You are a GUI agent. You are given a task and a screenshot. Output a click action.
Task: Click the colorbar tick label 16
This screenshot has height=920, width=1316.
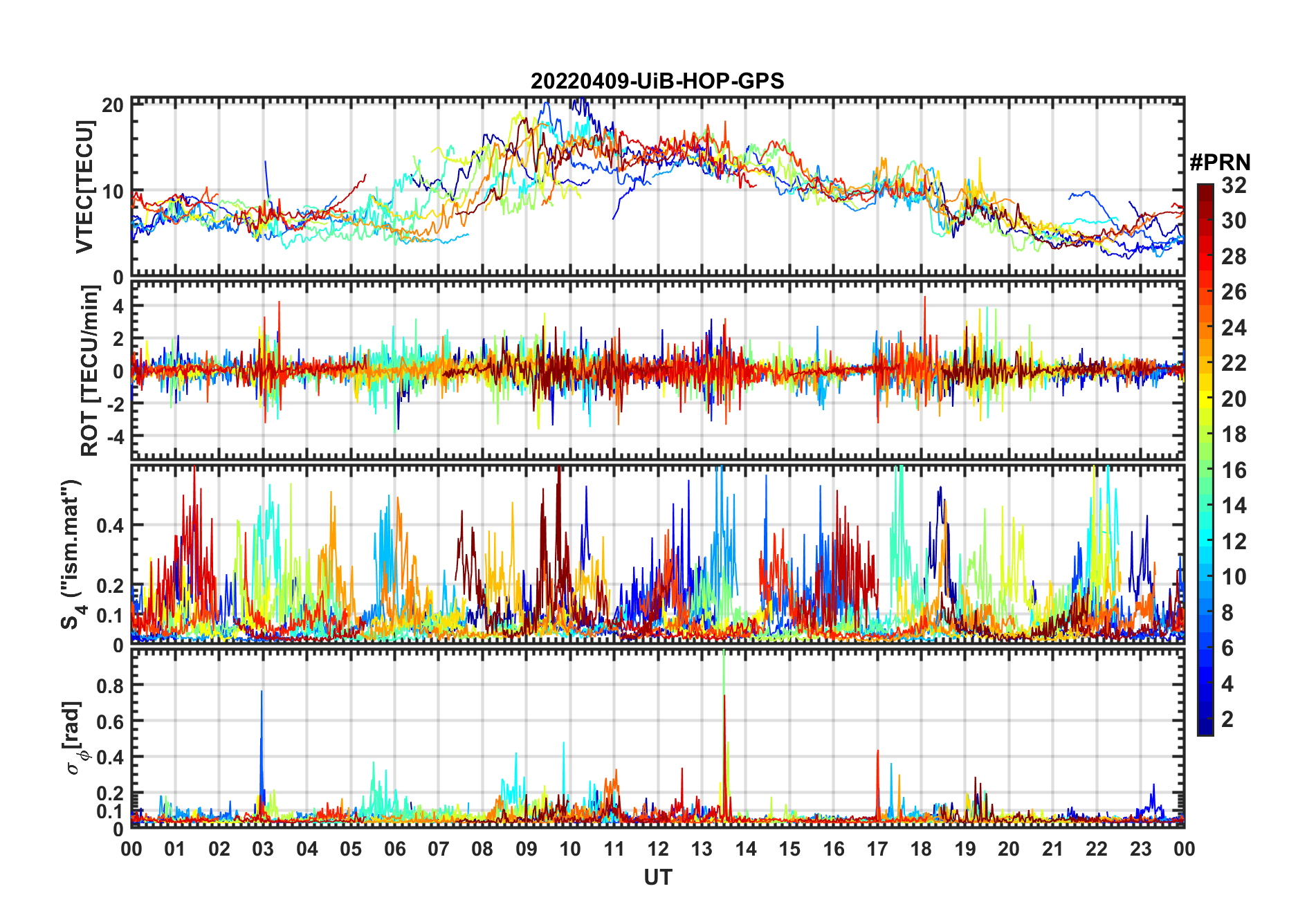point(1234,470)
